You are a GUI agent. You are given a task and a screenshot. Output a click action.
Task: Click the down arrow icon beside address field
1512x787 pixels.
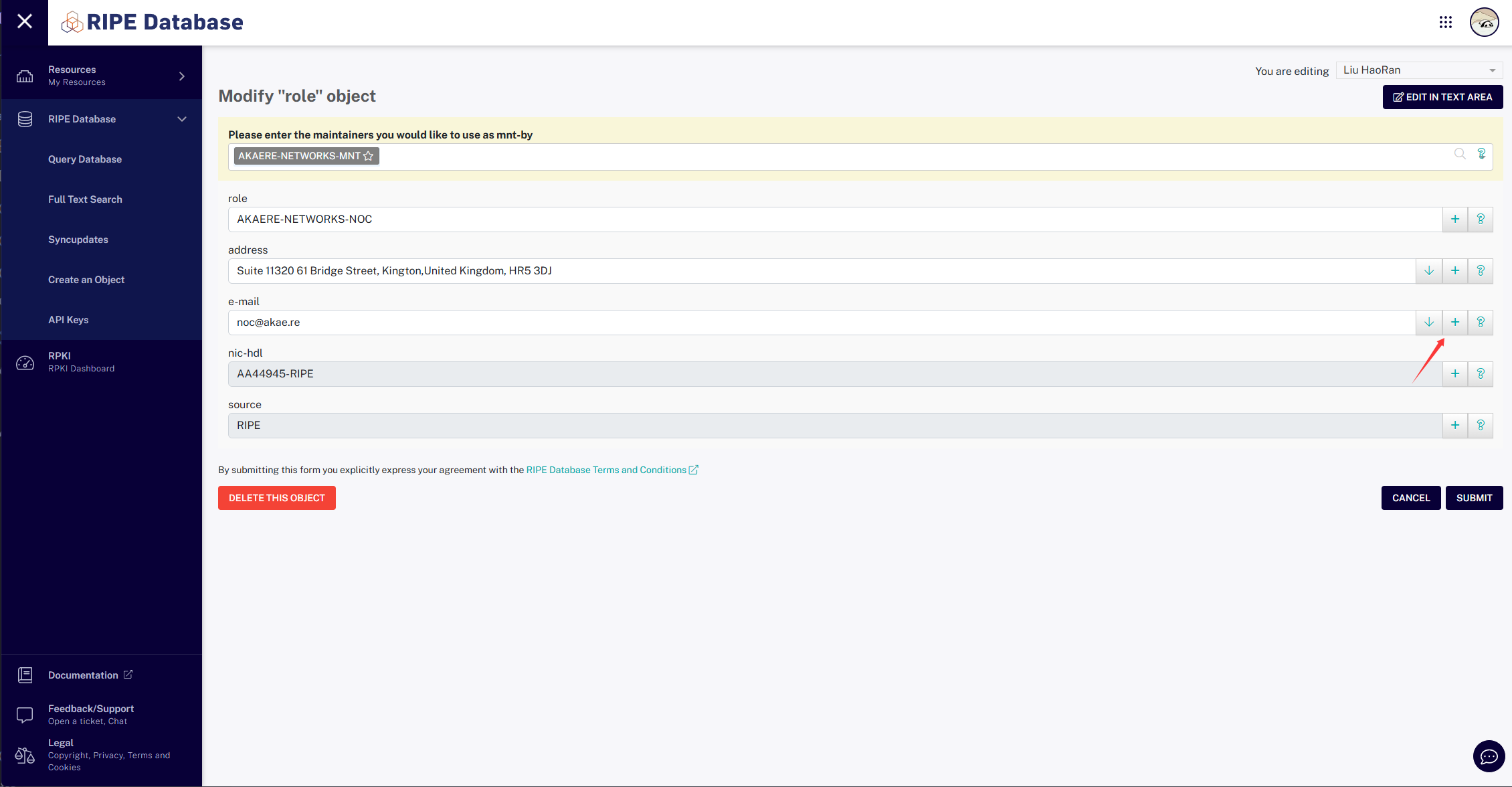pyautogui.click(x=1428, y=270)
